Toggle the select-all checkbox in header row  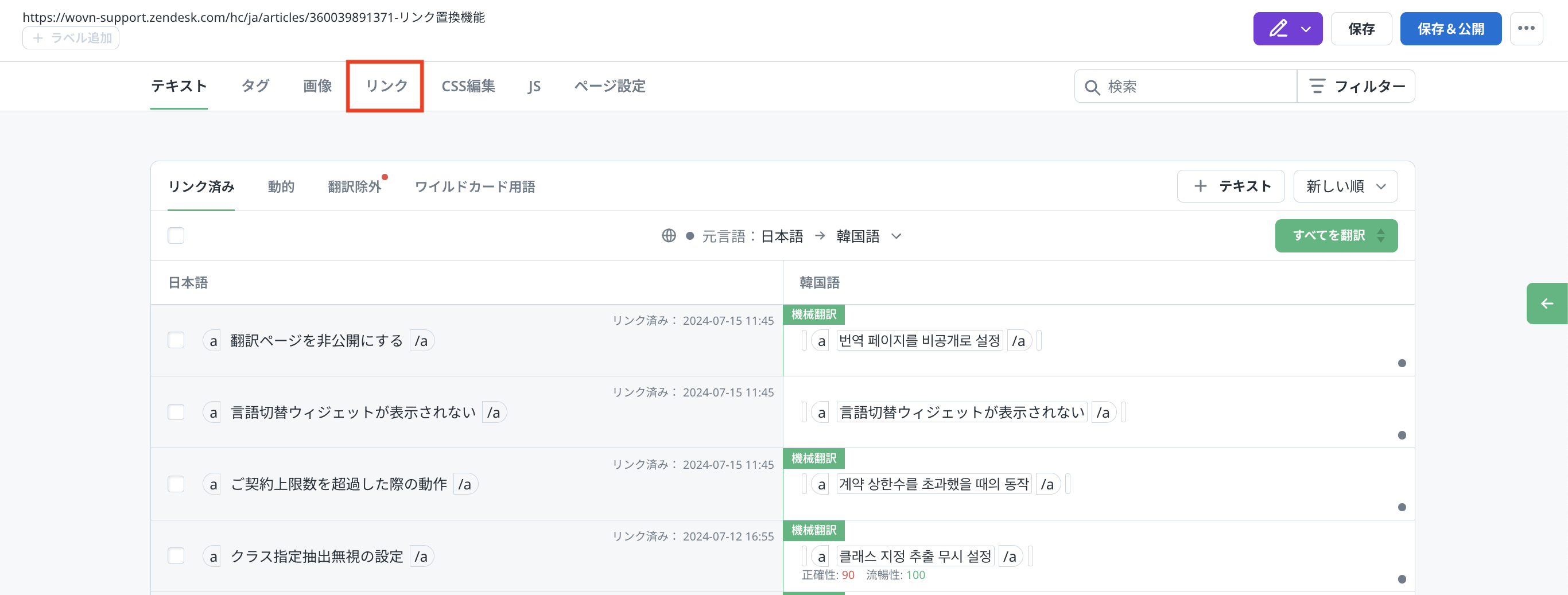pos(176,236)
